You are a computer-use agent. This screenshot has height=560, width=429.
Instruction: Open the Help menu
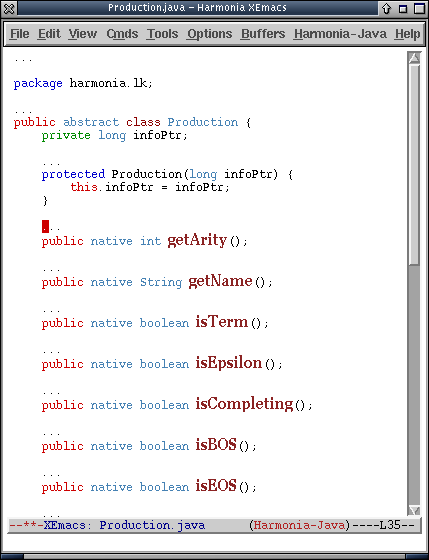408,34
